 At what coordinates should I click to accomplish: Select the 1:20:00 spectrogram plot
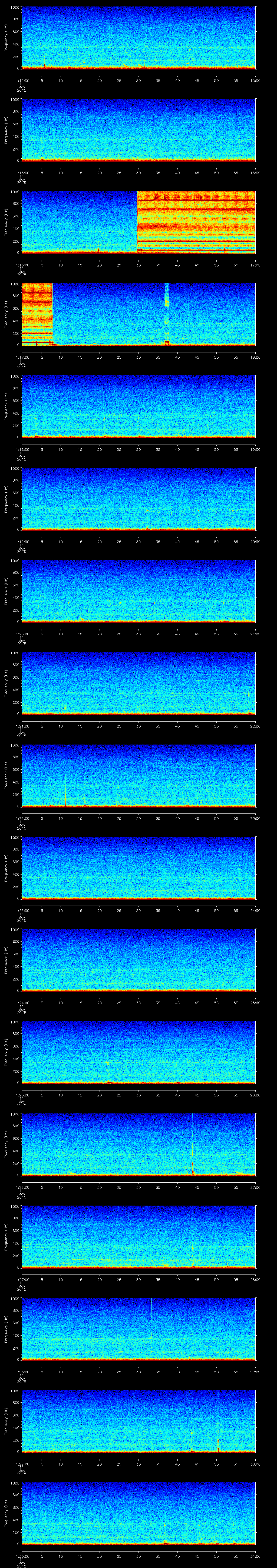pos(139,591)
